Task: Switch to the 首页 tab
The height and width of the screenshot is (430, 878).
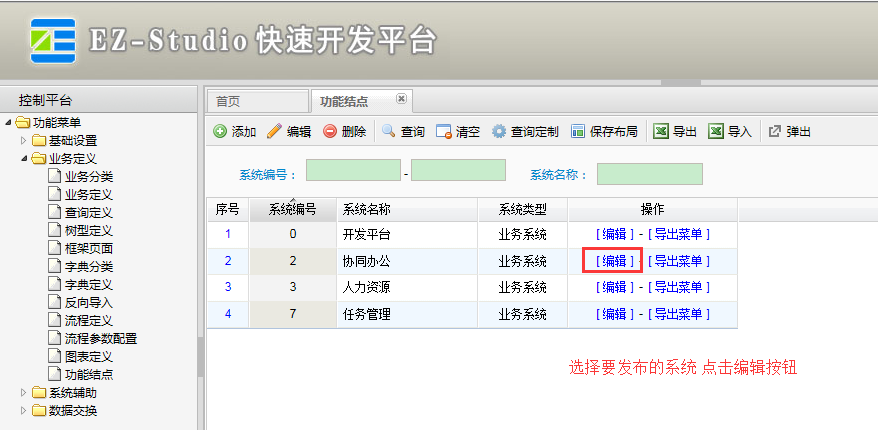Action: (x=257, y=101)
